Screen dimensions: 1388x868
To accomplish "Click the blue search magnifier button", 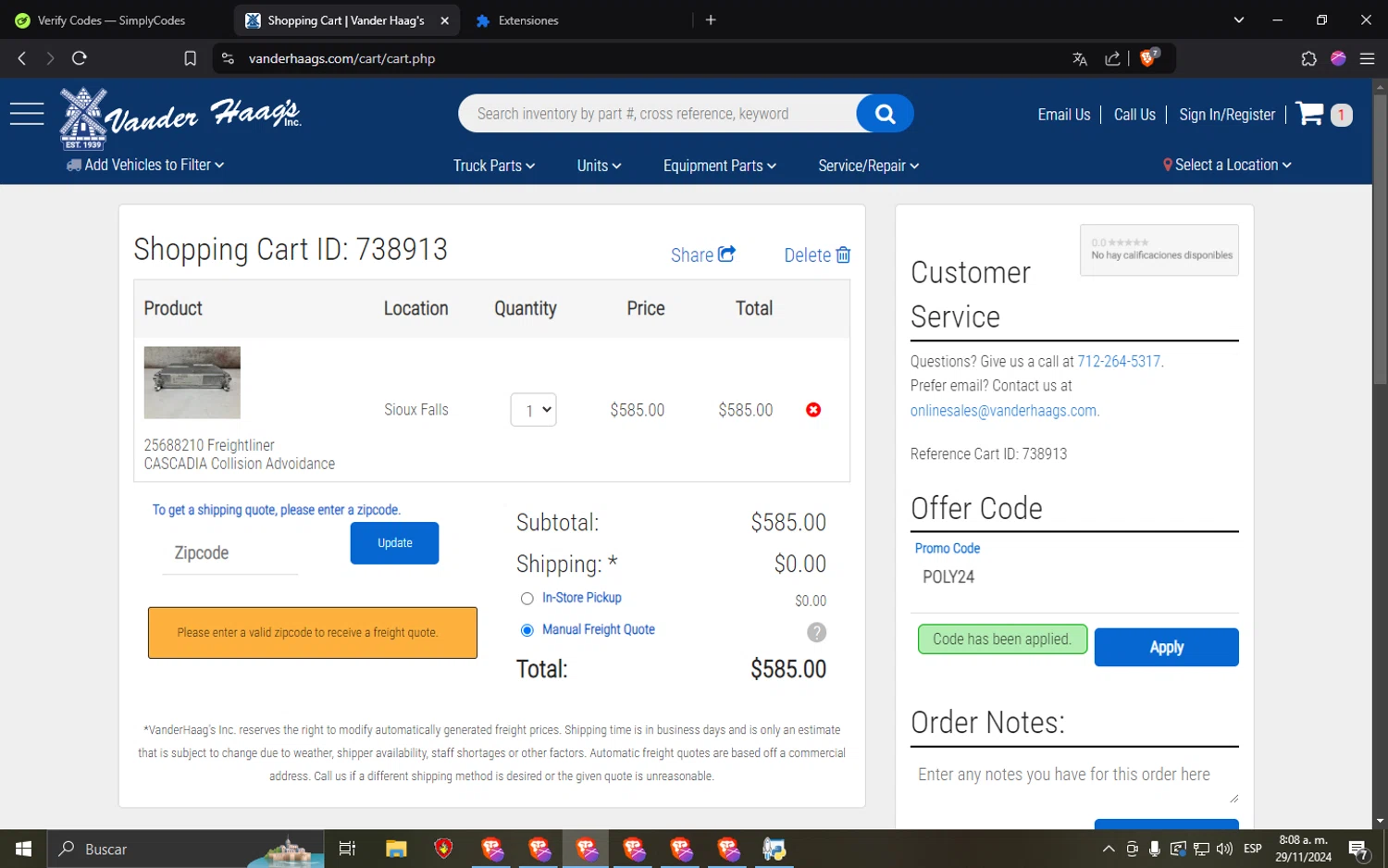I will coord(885,114).
